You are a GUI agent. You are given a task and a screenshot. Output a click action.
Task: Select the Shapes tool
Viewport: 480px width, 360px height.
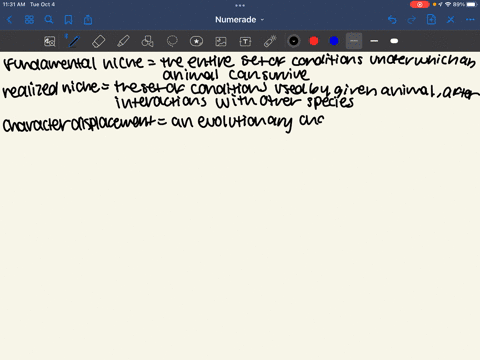pyautogui.click(x=147, y=41)
